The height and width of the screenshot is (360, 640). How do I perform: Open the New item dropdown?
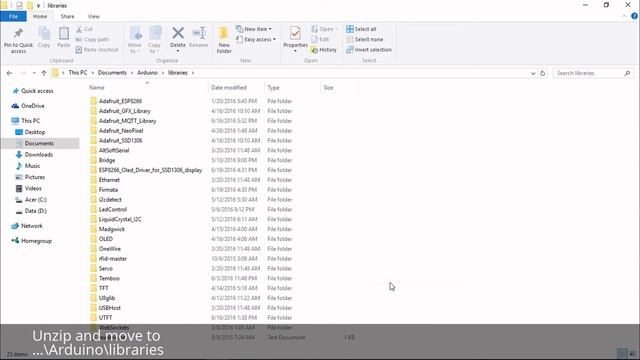[x=253, y=29]
